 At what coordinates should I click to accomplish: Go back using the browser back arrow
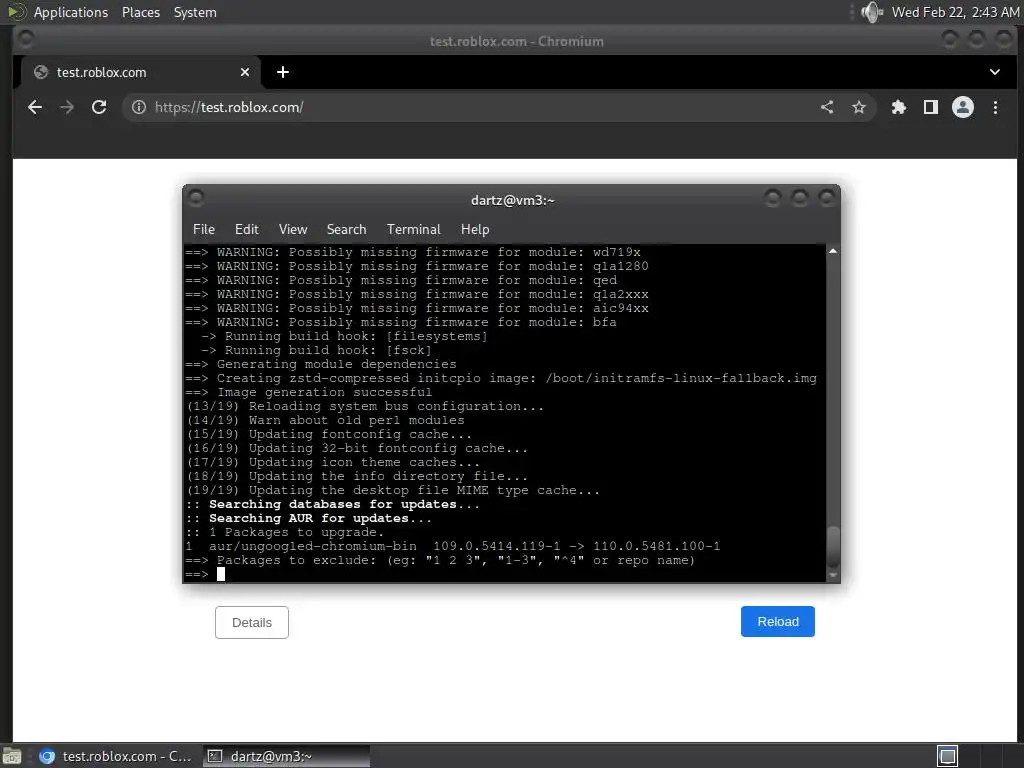35,107
